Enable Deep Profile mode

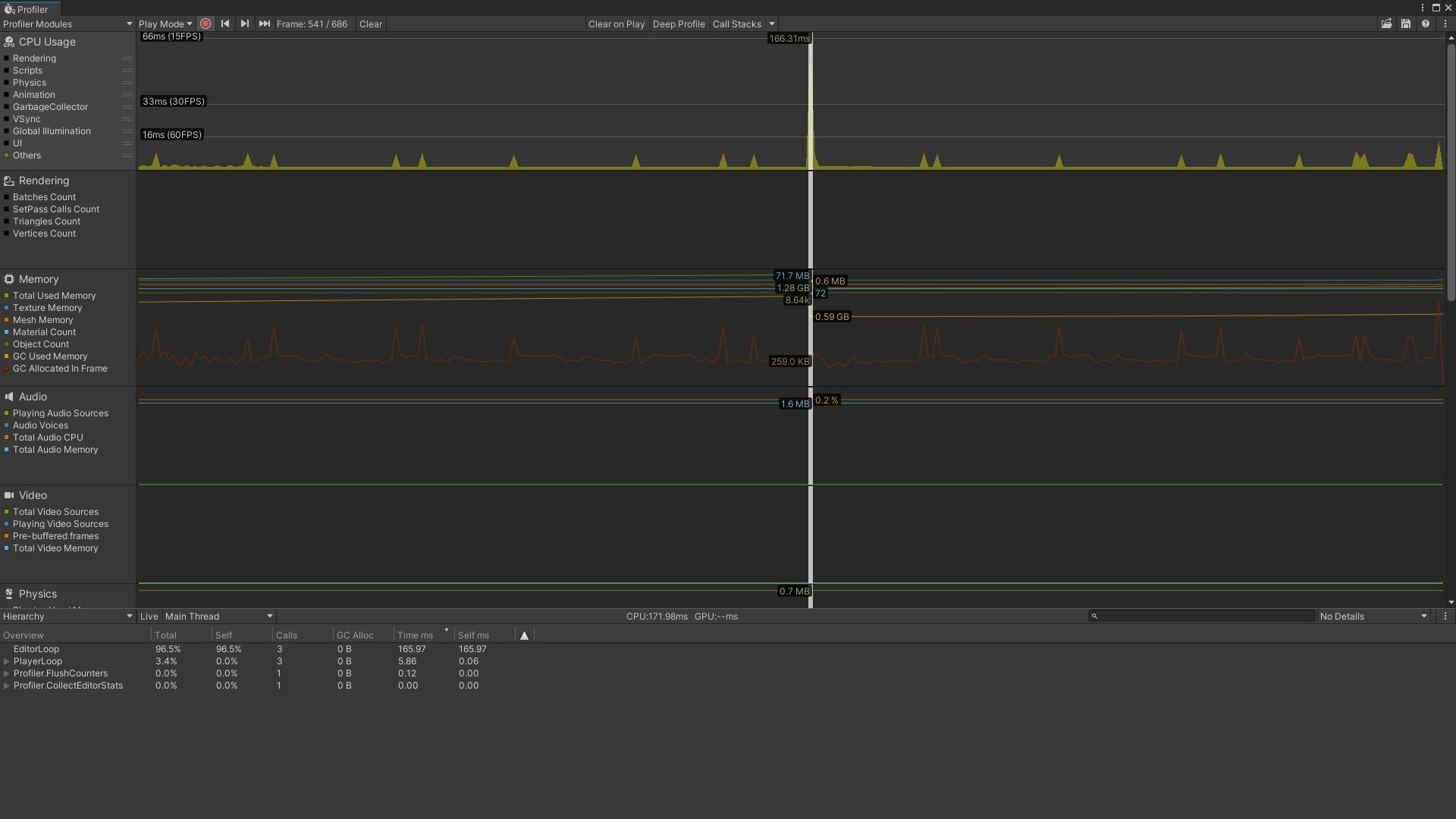click(679, 24)
